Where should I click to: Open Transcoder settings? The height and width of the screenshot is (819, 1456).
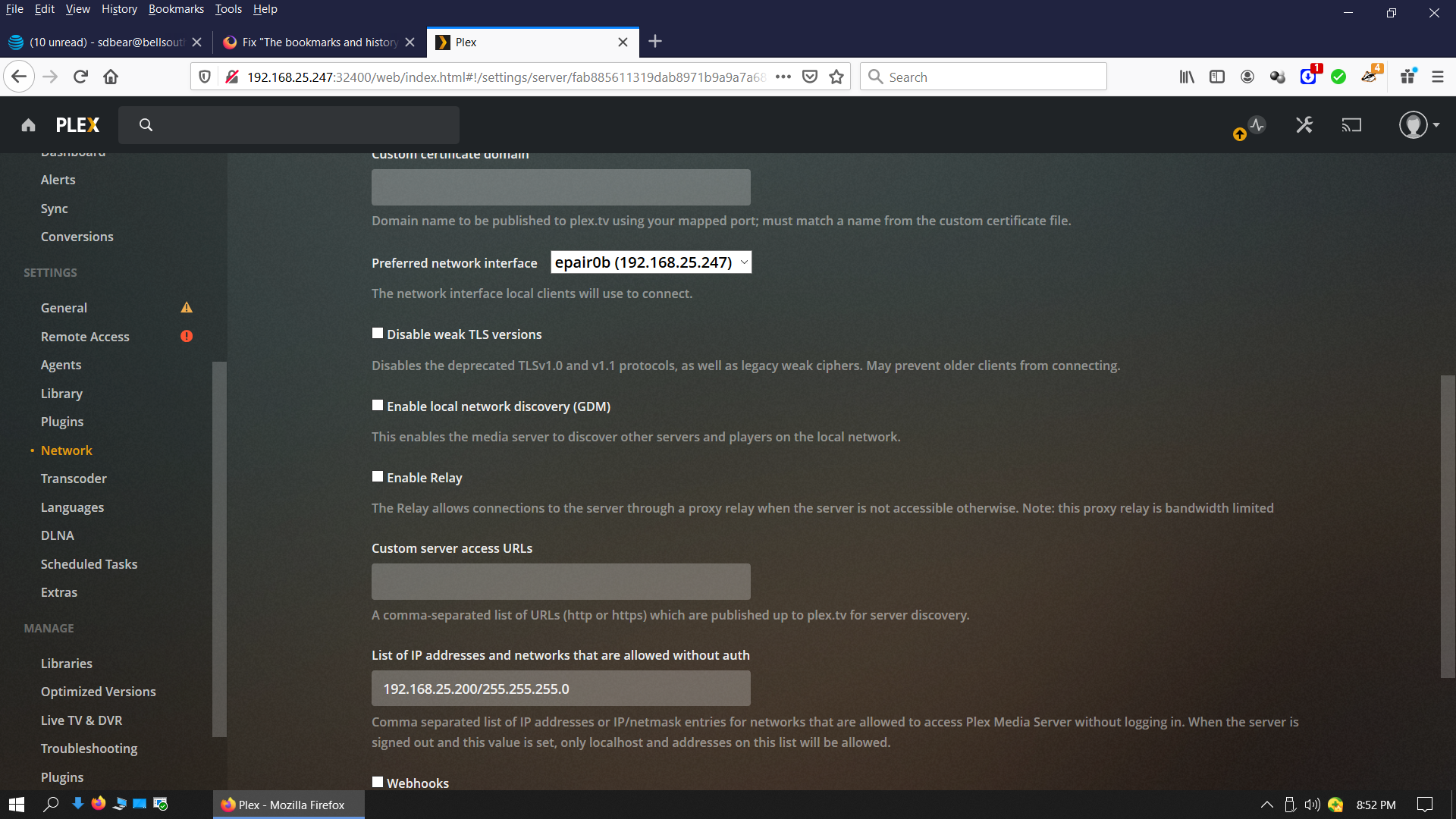pos(74,479)
